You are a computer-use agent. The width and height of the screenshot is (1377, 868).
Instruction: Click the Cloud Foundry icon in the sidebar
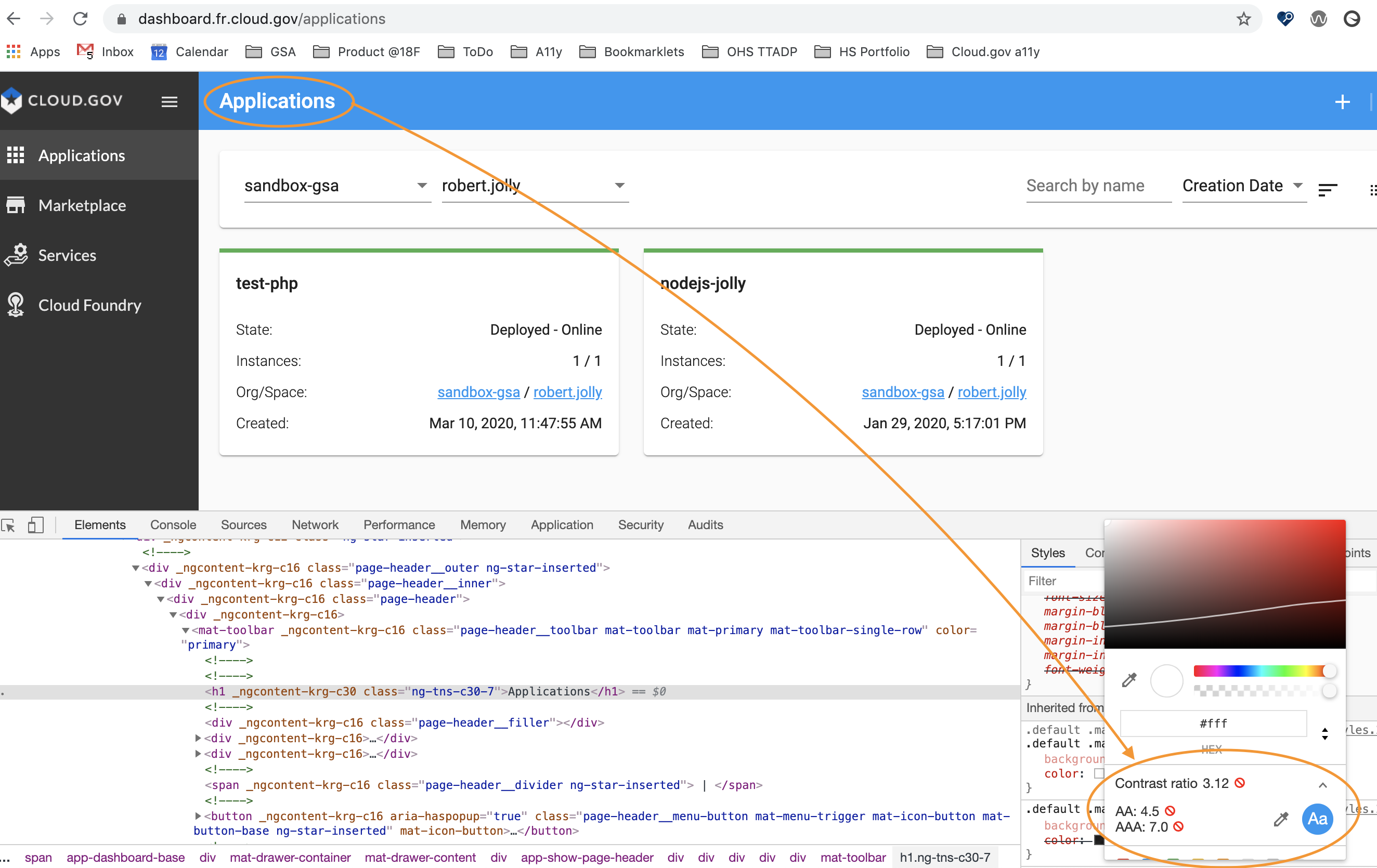click(16, 305)
